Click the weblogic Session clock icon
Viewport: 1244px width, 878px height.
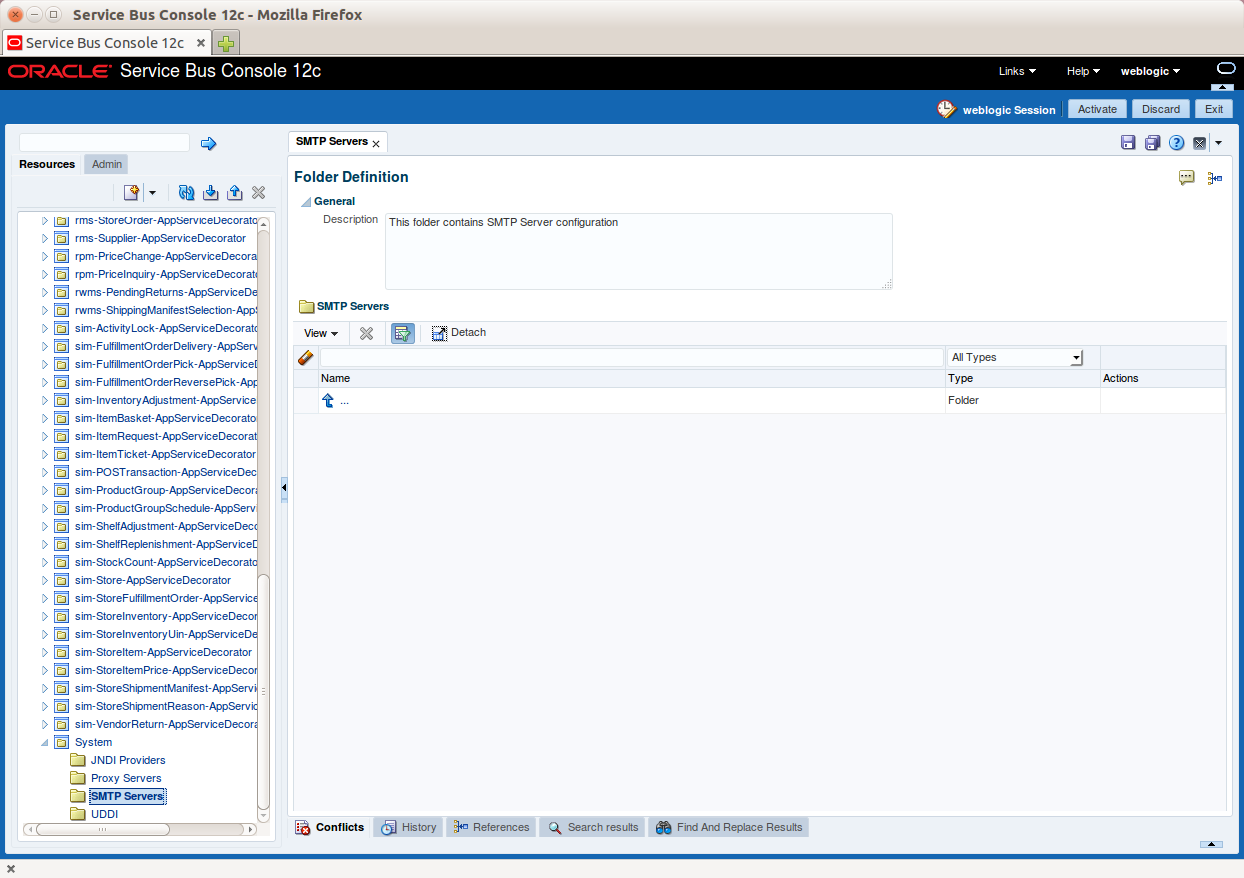point(946,109)
